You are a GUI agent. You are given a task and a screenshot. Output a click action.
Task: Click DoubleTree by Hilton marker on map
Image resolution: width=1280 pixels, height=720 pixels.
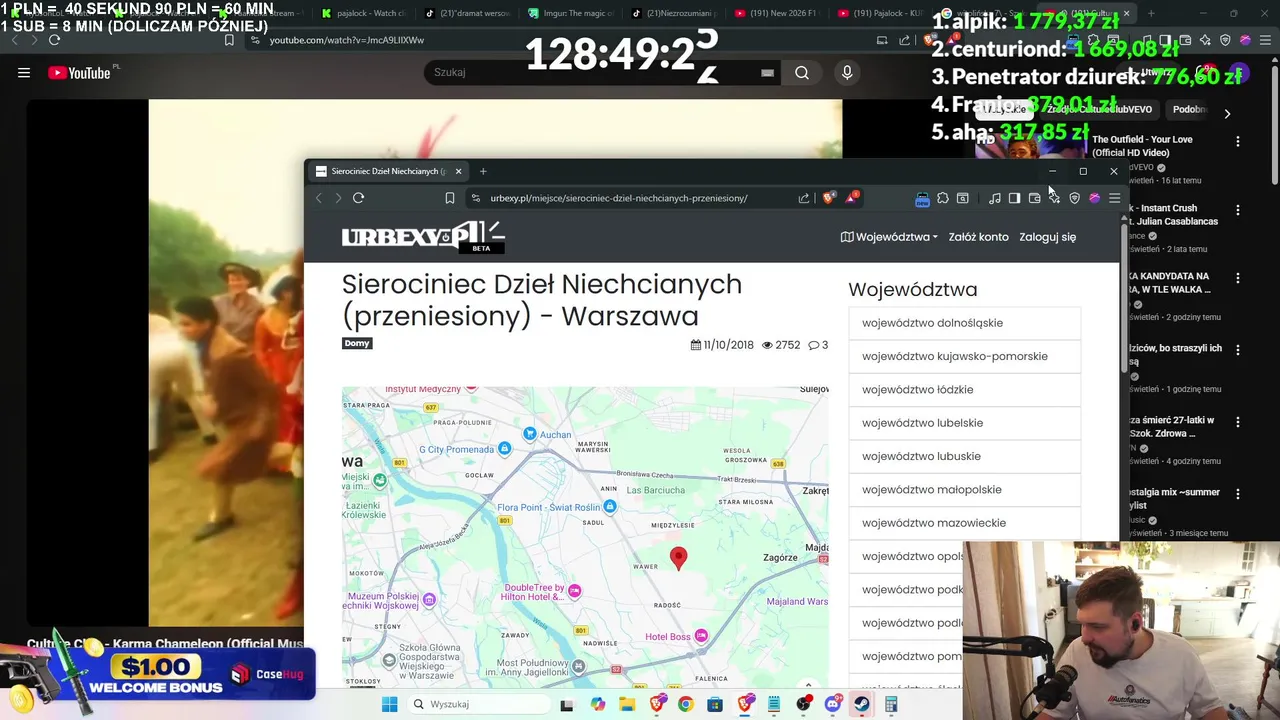coord(574,591)
